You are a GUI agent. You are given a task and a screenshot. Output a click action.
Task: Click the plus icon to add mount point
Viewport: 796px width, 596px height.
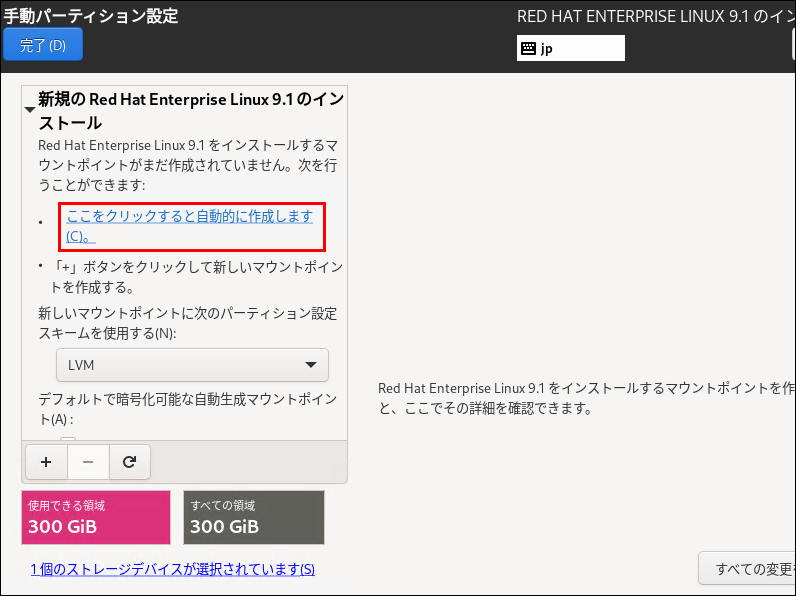click(46, 461)
